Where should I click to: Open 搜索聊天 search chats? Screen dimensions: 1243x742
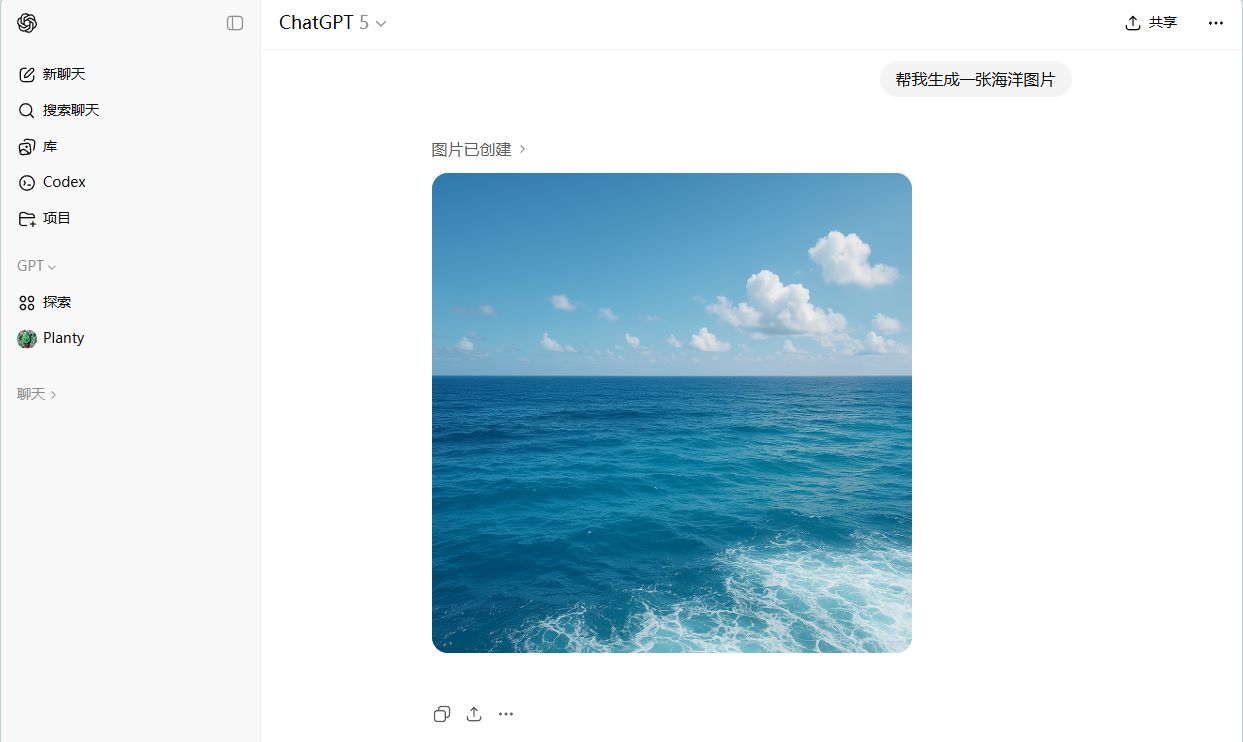(130, 110)
